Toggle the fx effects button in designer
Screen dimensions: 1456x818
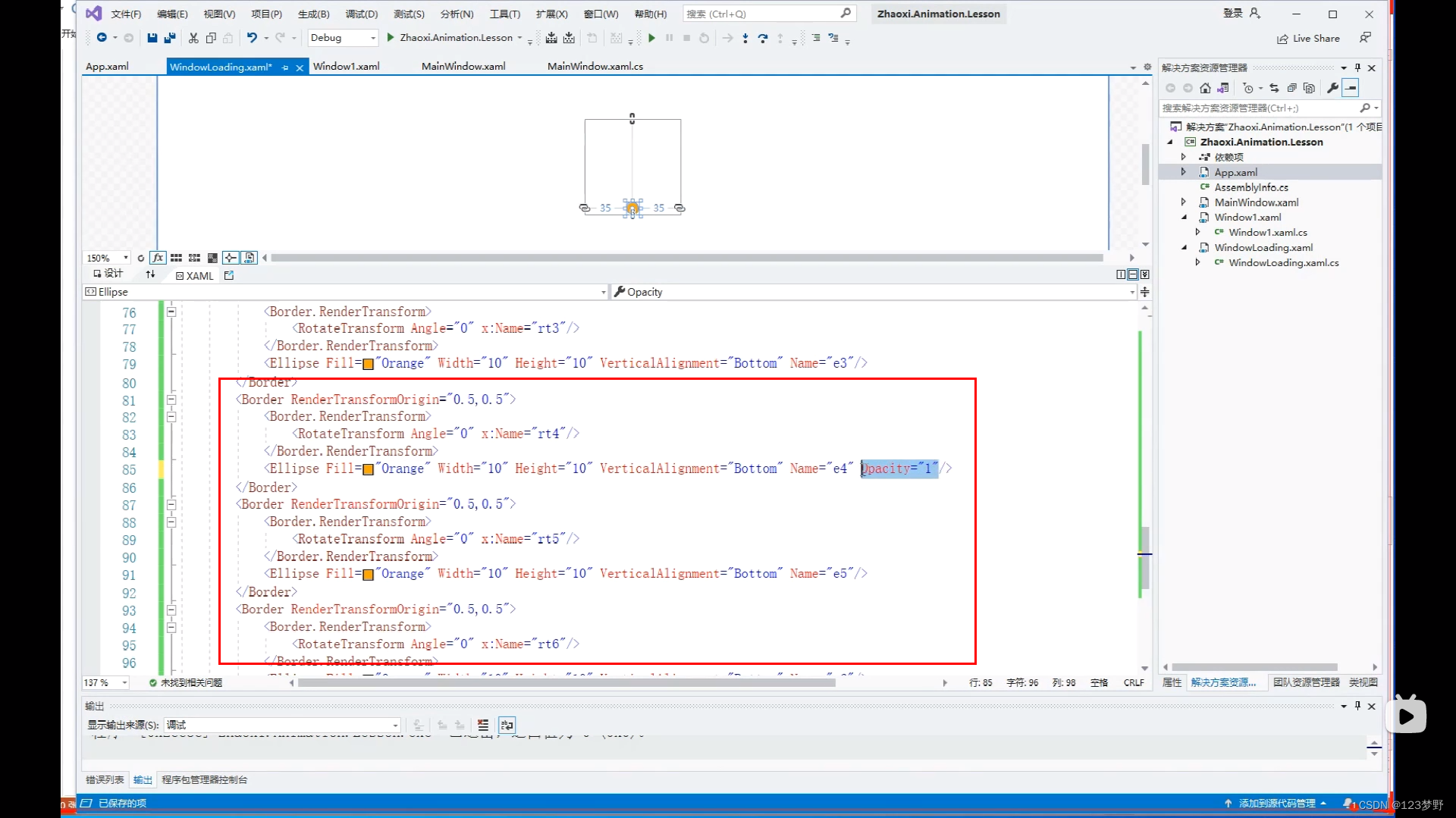click(158, 258)
